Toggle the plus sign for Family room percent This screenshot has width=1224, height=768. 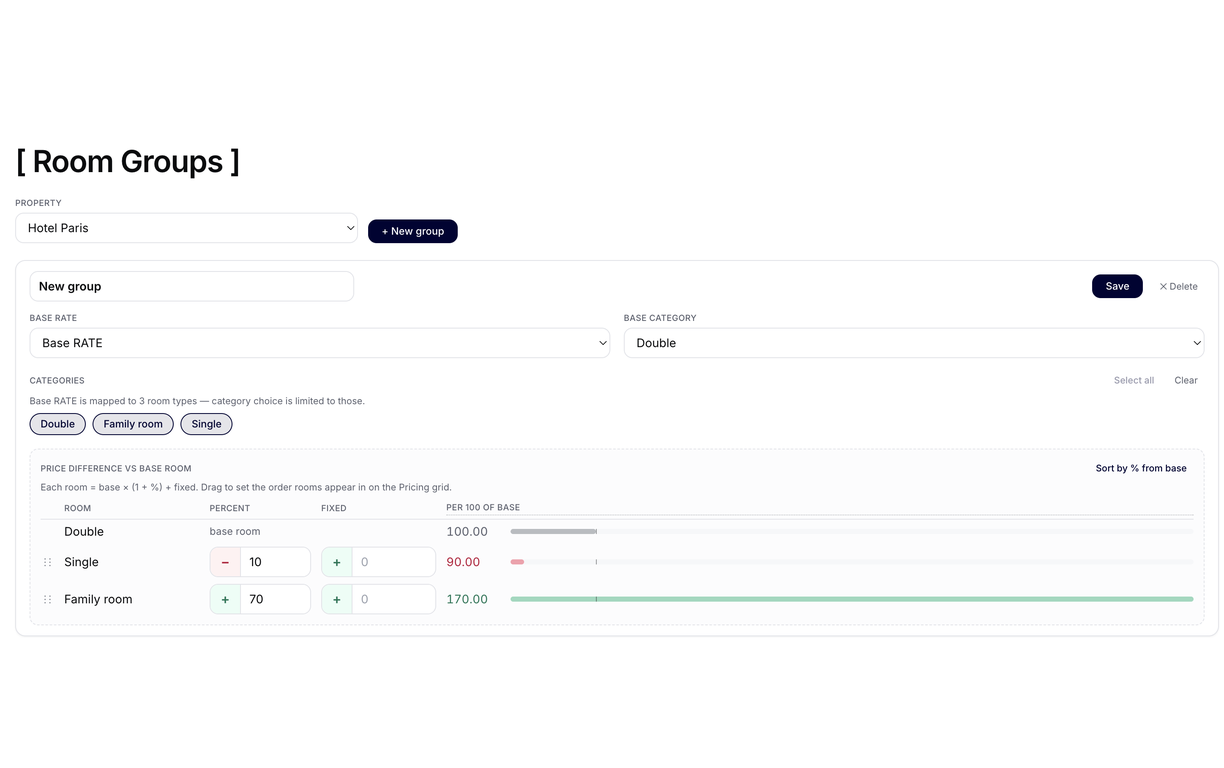225,599
